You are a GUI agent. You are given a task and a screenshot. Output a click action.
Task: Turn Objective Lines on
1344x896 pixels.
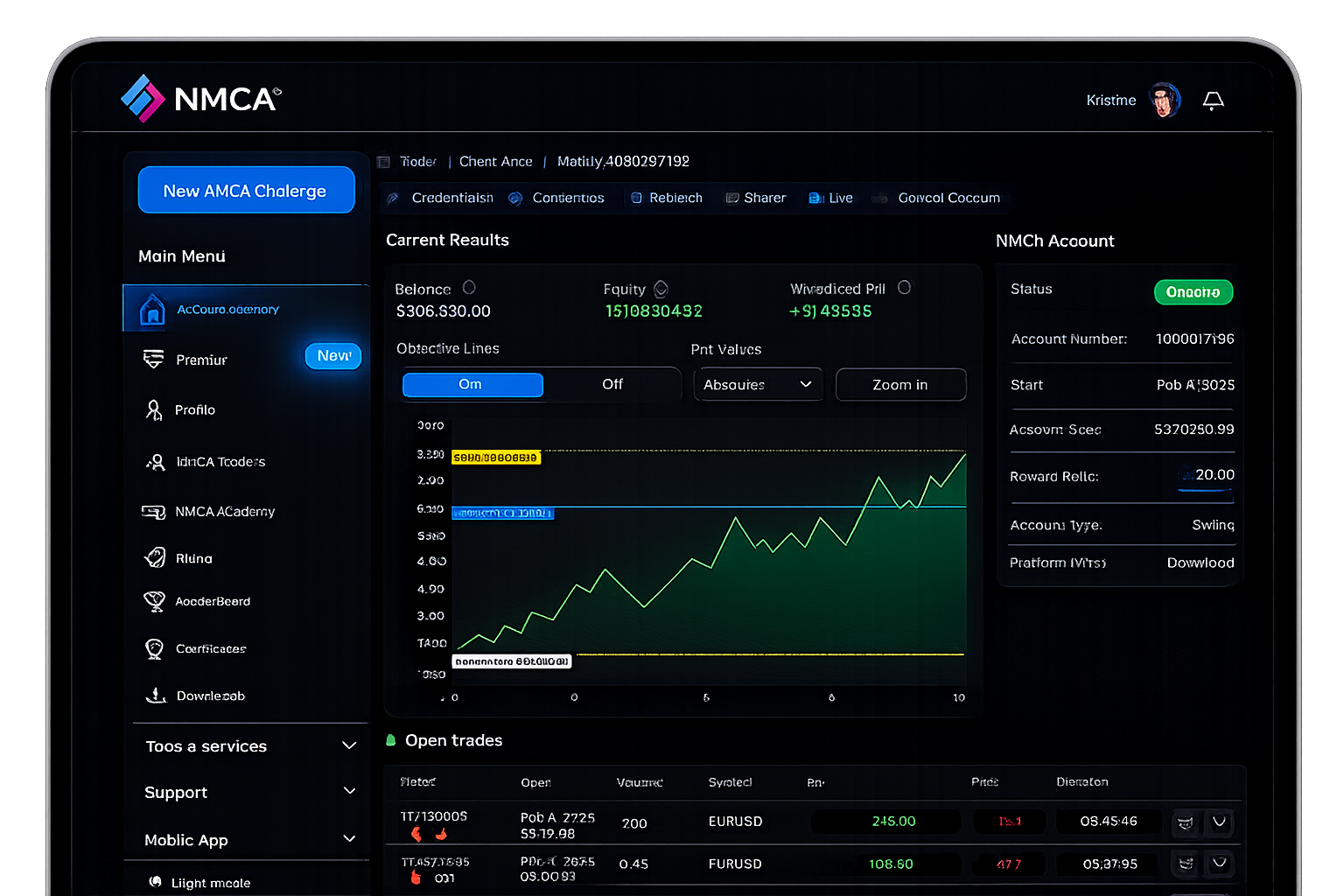pos(472,385)
